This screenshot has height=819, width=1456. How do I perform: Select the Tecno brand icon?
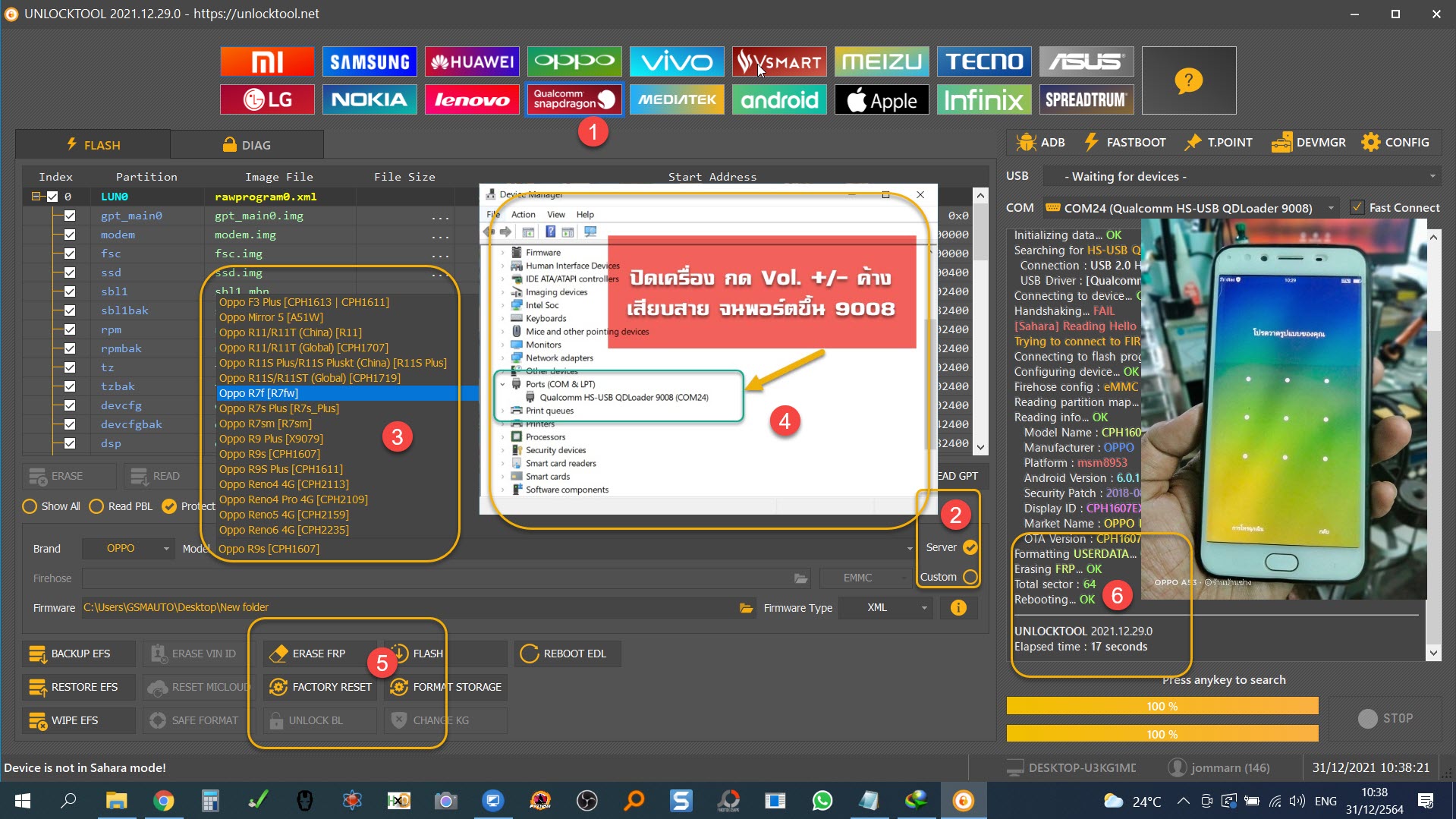click(984, 61)
